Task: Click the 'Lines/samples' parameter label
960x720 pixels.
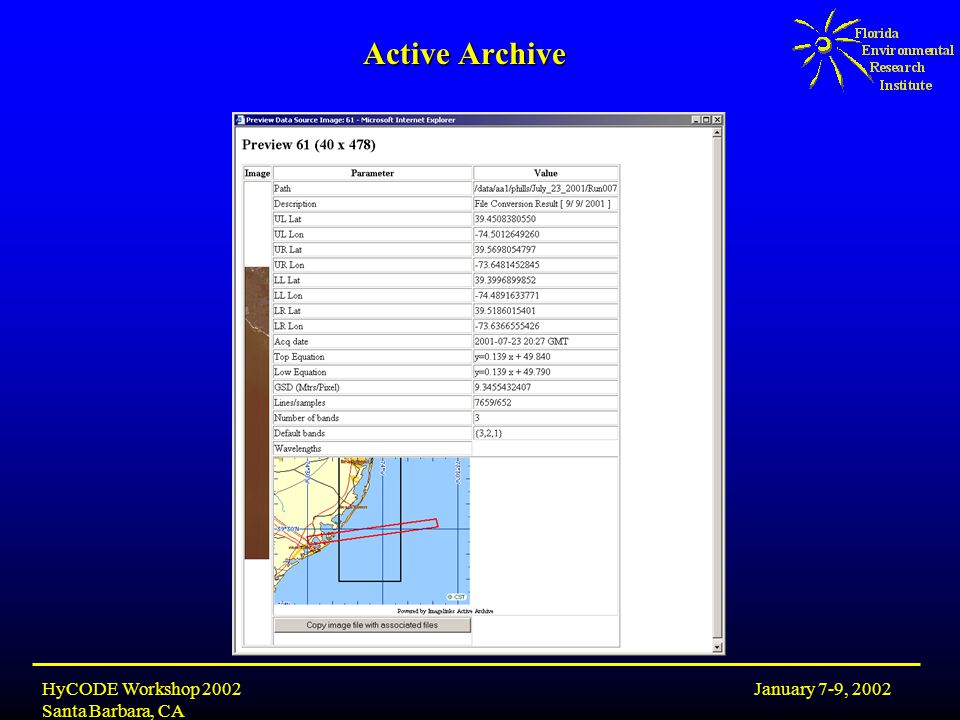Action: pyautogui.click(x=299, y=403)
